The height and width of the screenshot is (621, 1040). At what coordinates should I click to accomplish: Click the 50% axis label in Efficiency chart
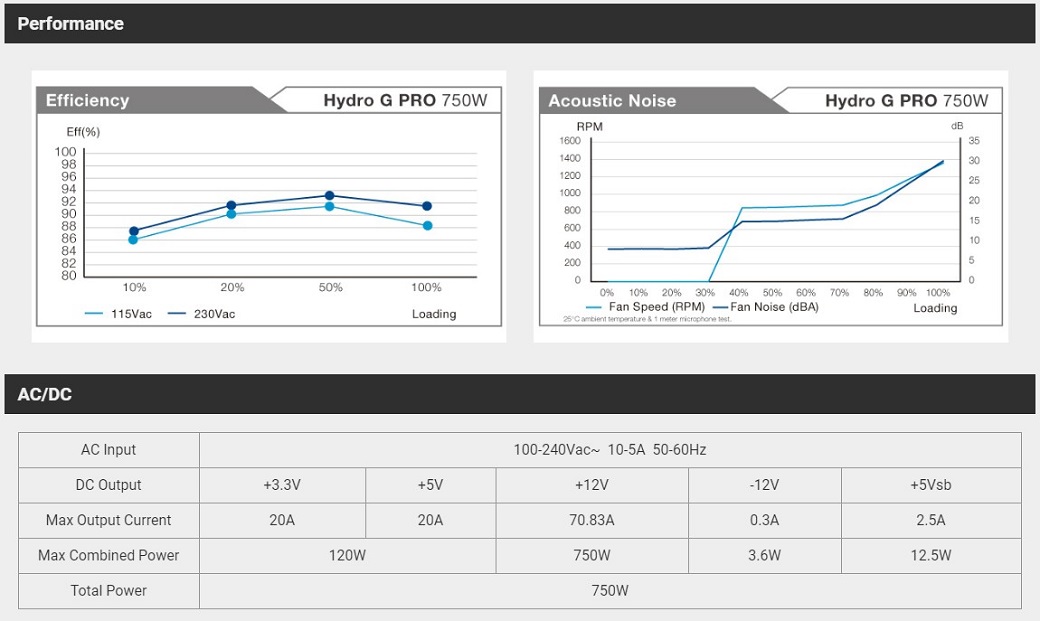pos(330,287)
